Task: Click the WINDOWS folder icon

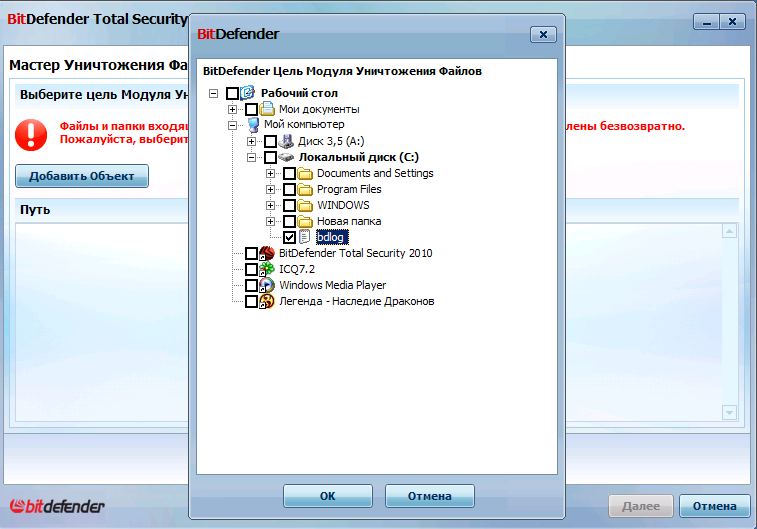Action: [305, 205]
